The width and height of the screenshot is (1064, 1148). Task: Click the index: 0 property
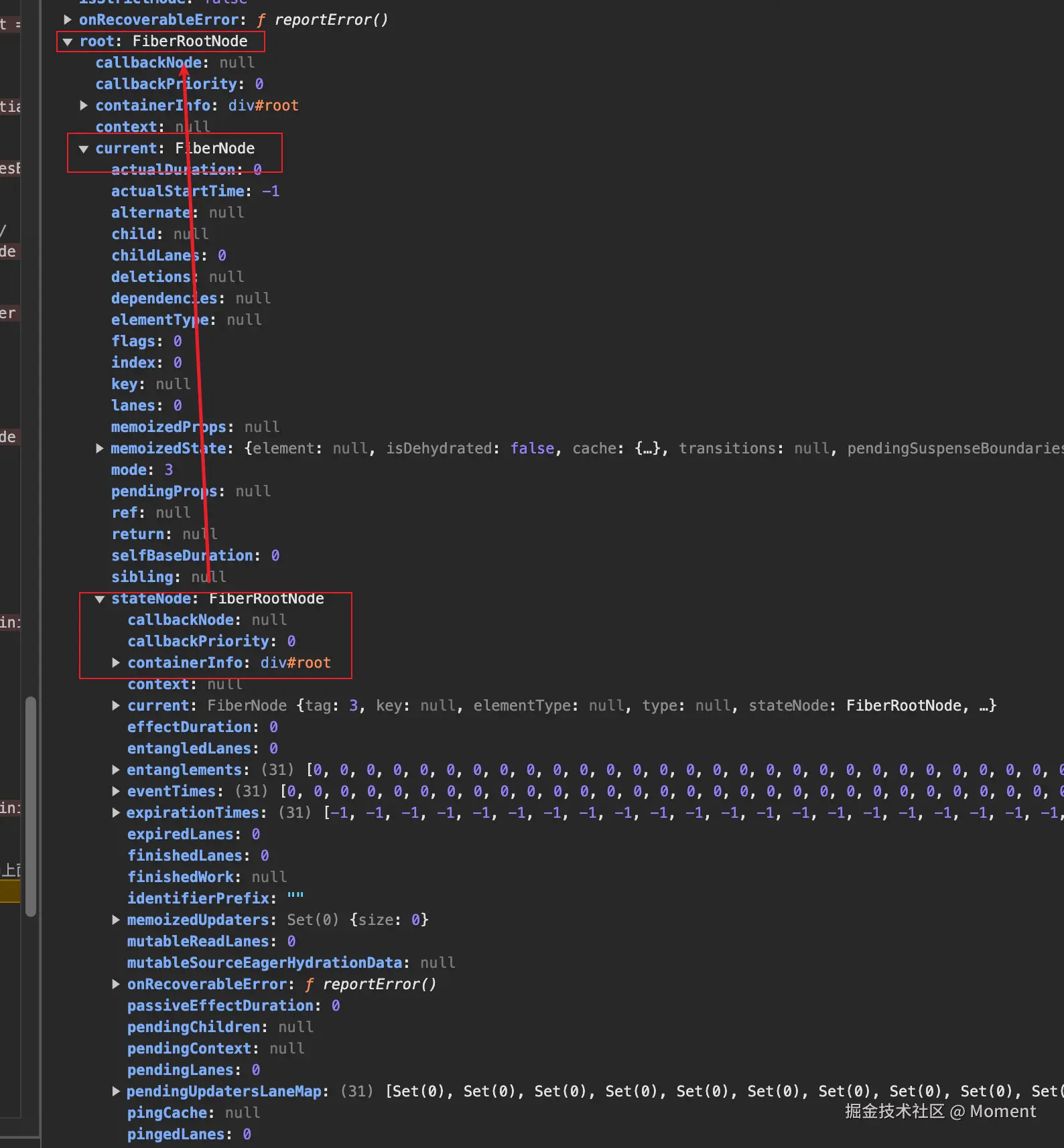pyautogui.click(x=147, y=363)
